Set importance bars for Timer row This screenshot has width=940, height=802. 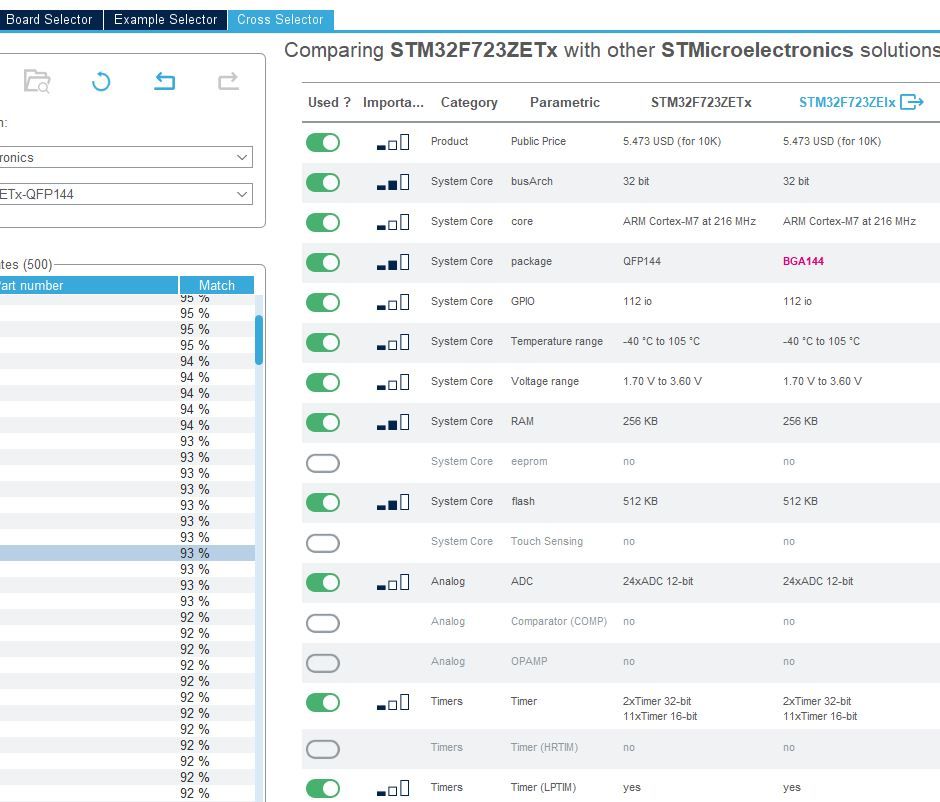[393, 702]
